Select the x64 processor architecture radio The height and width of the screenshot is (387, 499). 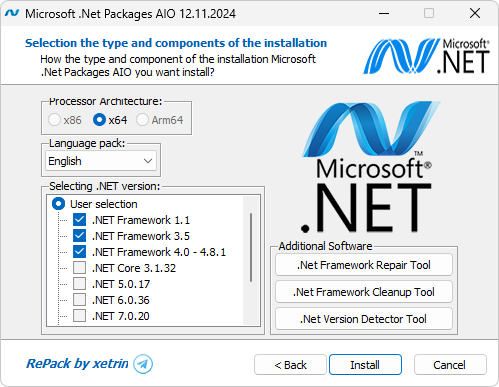tap(99, 120)
